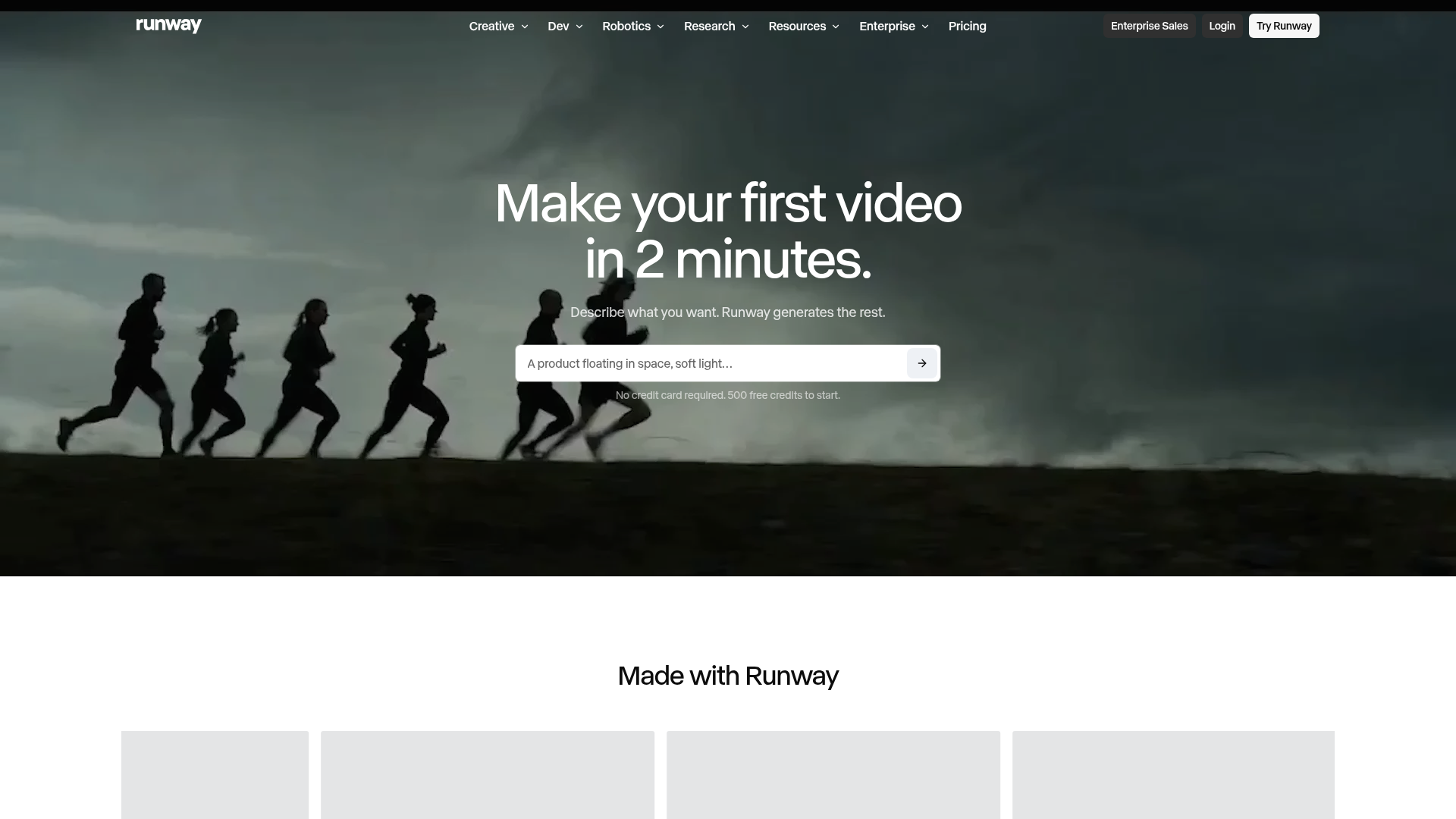Expand the Robotics dropdown chevron

pos(661,27)
